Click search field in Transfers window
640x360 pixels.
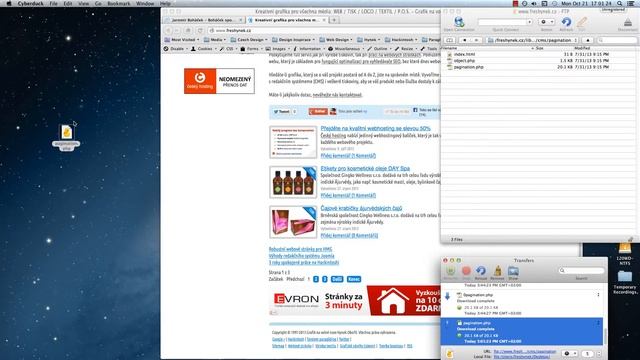coord(582,270)
